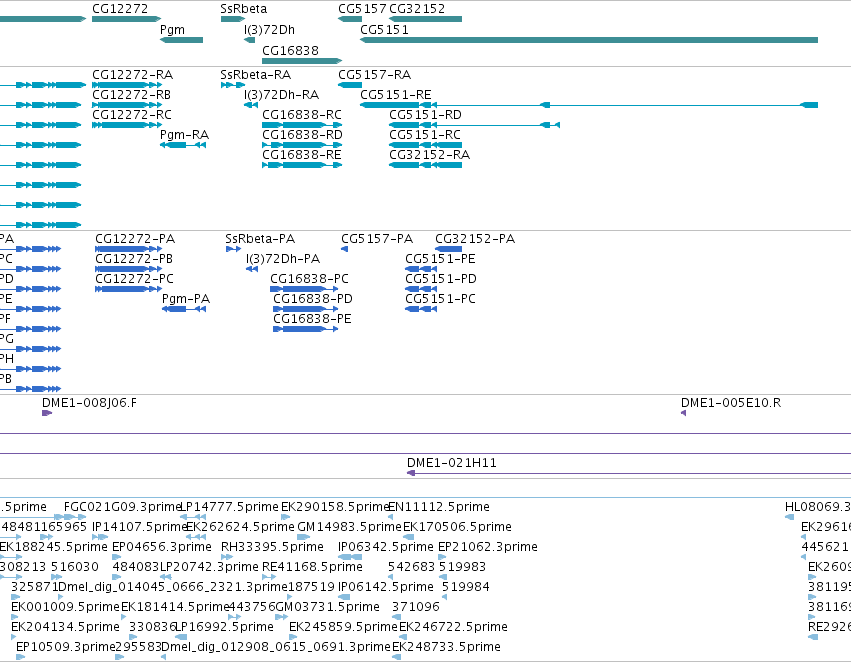Viewport: 851px width, 662px height.
Task: Select EST label EK245859.5prime
Action: tap(343, 627)
